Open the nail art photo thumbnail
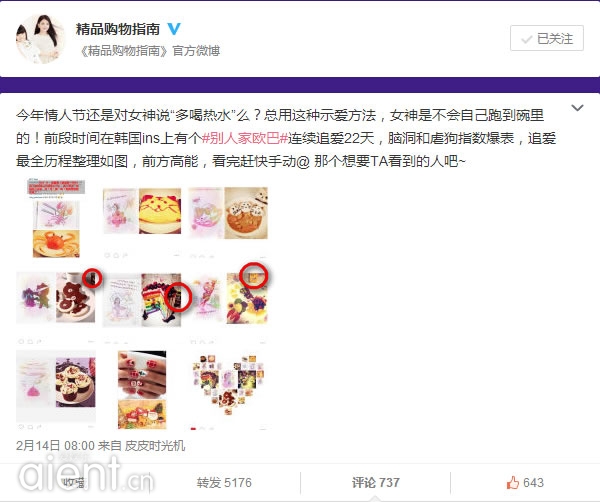Image resolution: width=600 pixels, height=502 pixels. [142, 390]
